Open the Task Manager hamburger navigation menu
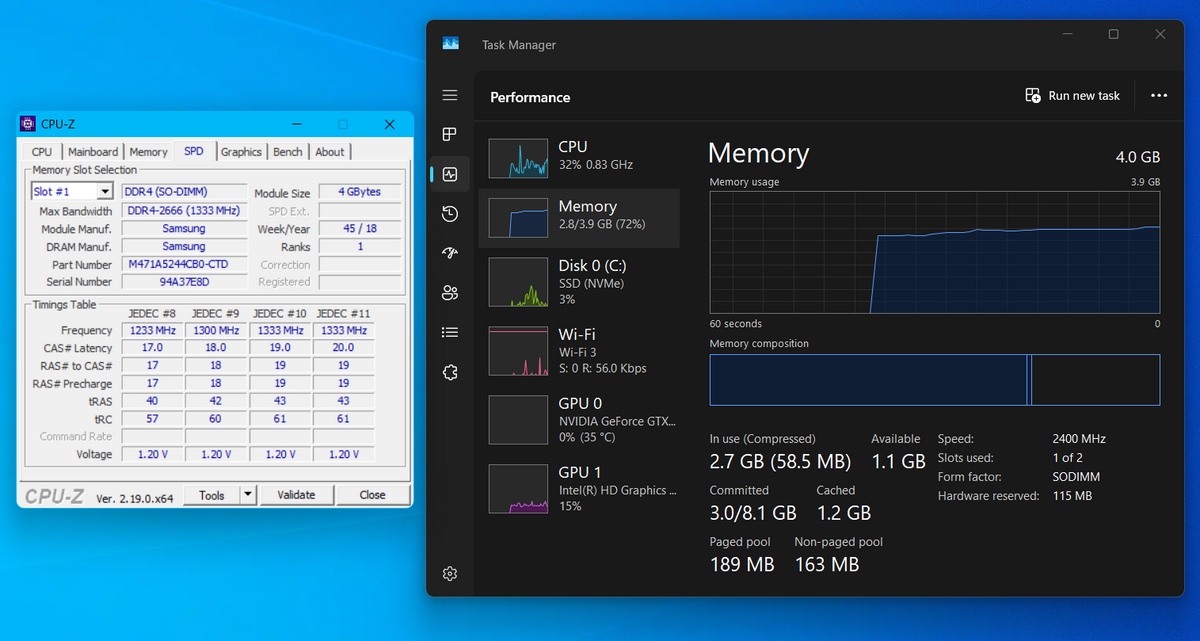Viewport: 1200px width, 641px height. coord(450,95)
